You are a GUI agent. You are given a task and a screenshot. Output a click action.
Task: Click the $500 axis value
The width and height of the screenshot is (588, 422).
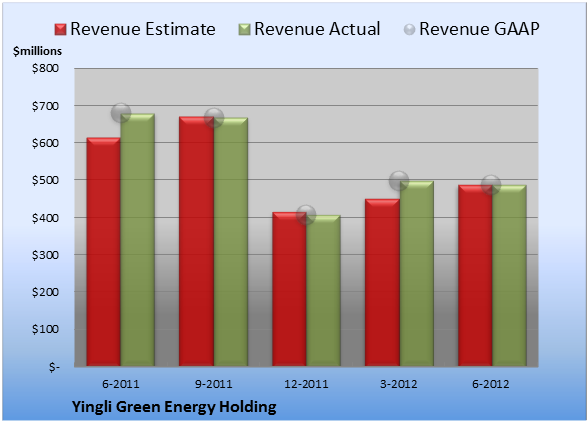[45, 180]
